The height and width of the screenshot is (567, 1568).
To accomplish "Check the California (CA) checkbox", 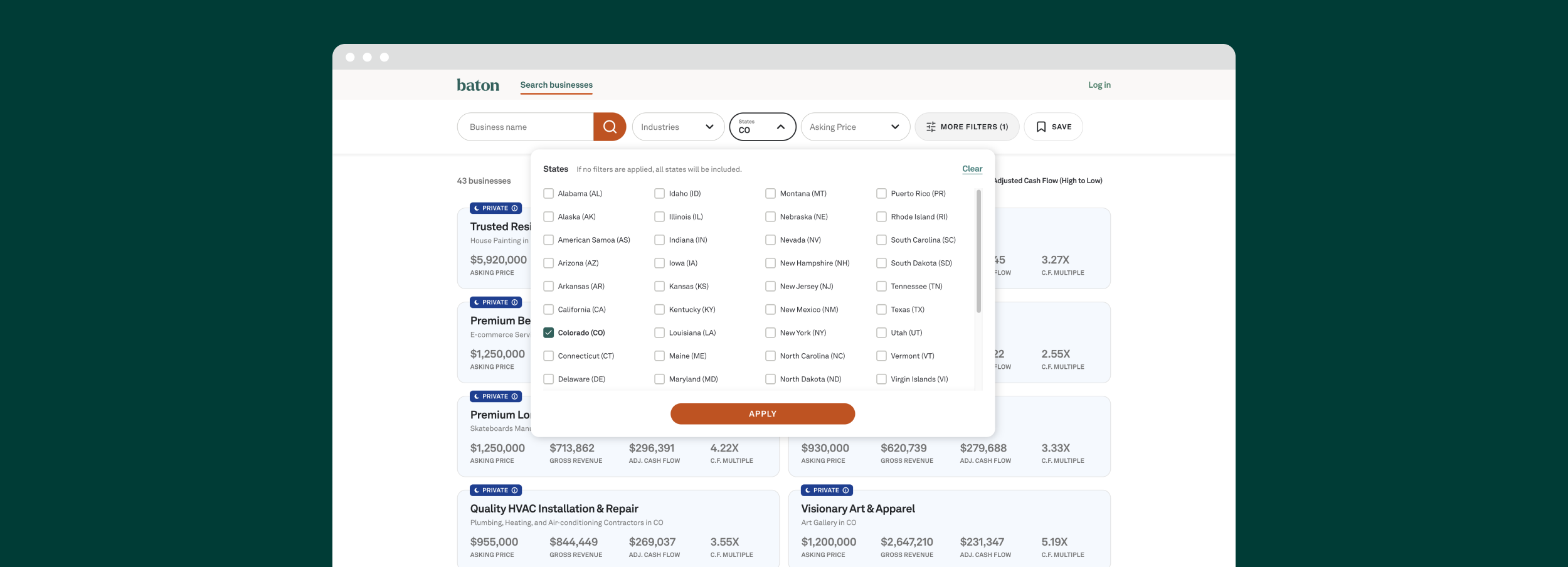I will coord(549,310).
